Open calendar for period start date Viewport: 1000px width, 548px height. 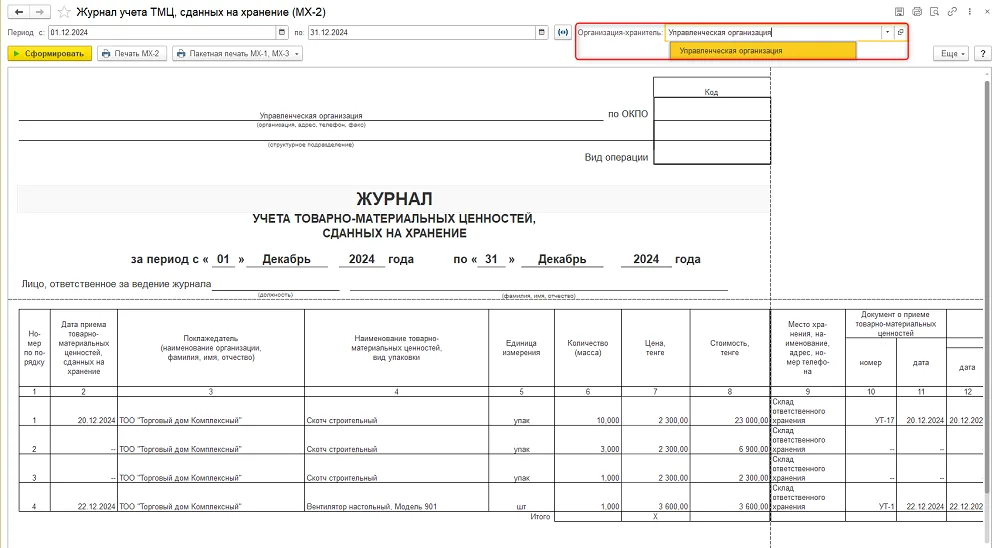tap(282, 32)
